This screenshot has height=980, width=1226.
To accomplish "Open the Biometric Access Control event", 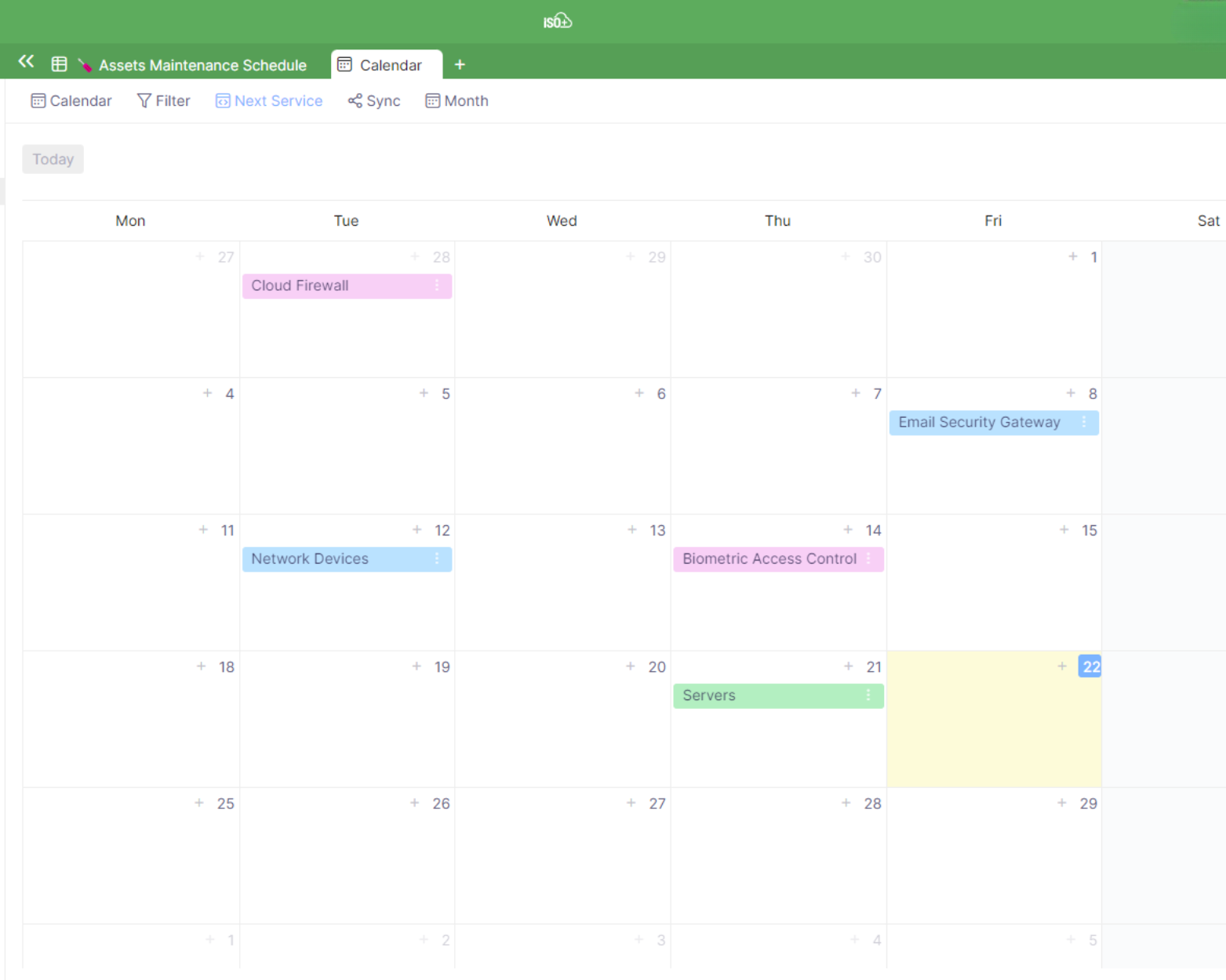I will tap(769, 559).
